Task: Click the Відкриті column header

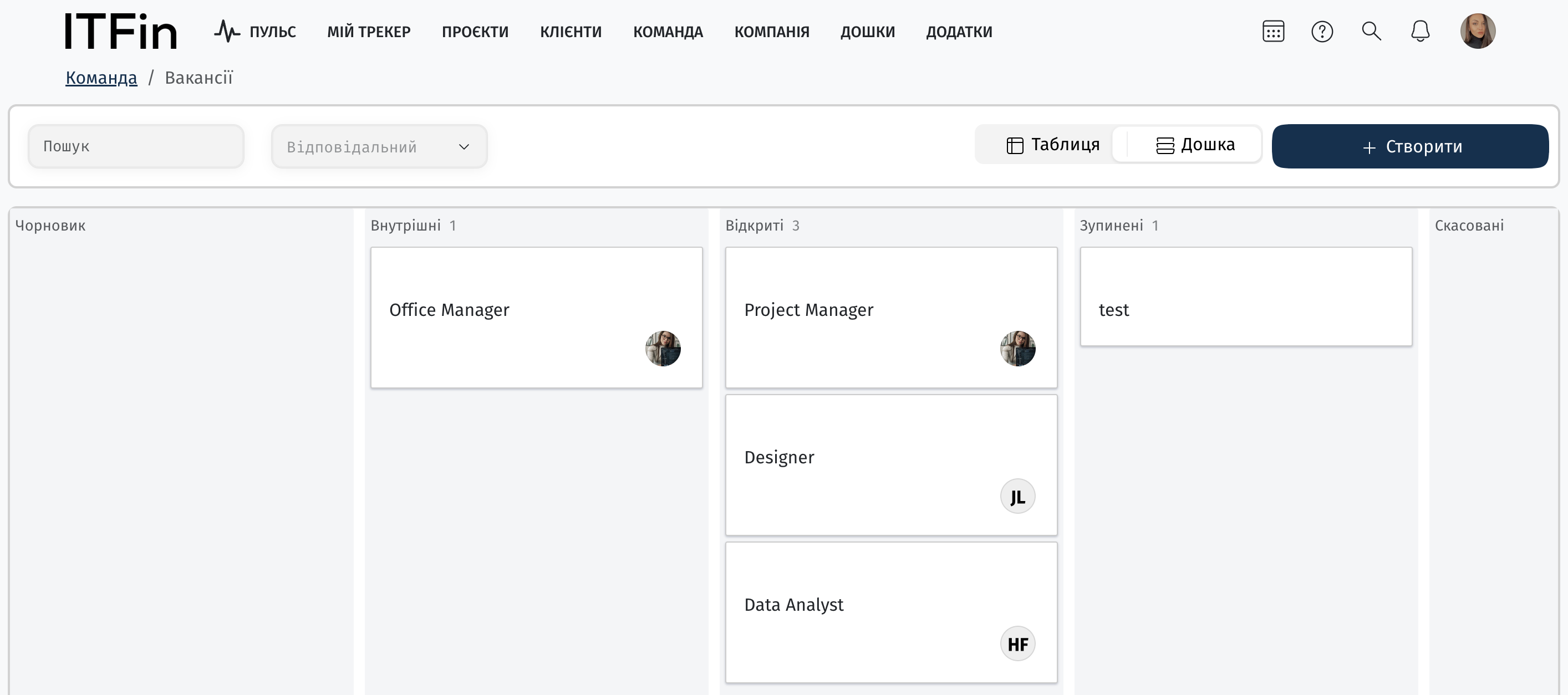Action: (755, 226)
